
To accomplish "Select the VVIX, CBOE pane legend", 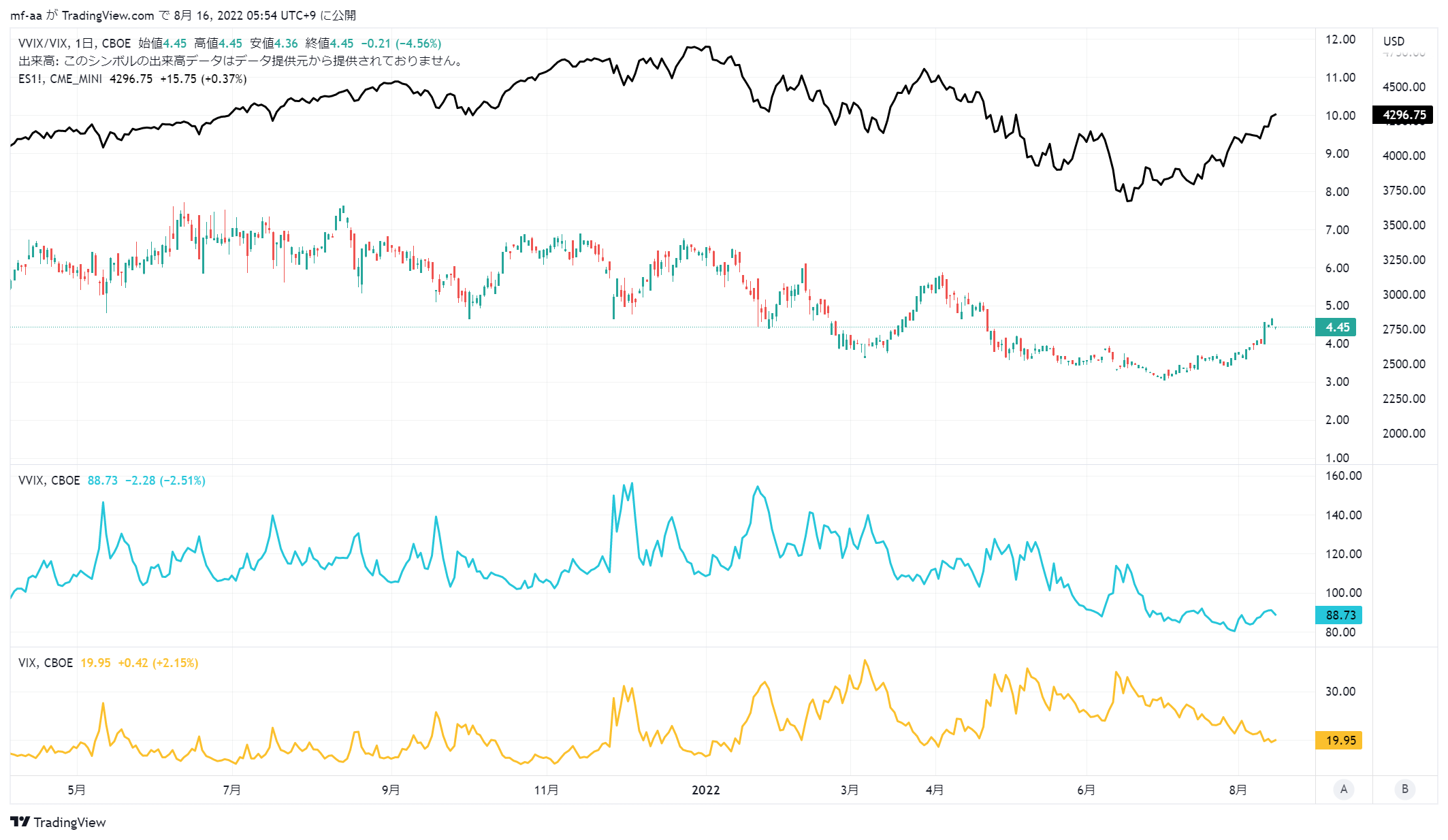I will (x=49, y=481).
